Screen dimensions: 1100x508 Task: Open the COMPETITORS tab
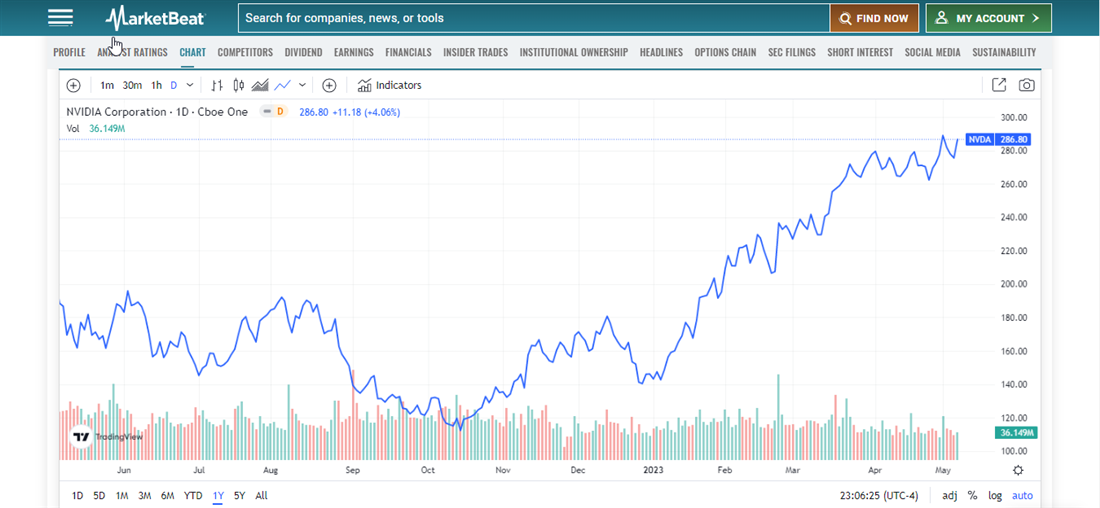click(x=245, y=53)
